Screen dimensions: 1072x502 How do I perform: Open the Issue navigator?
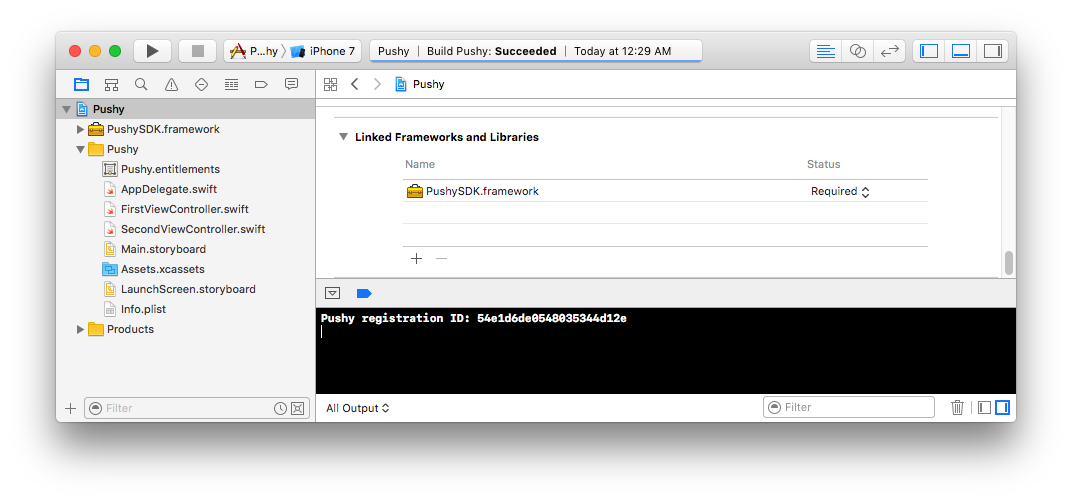point(171,84)
